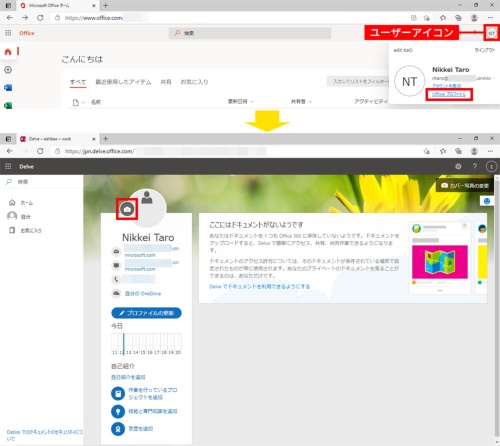Open browser menu in Office window

pos(490,18)
